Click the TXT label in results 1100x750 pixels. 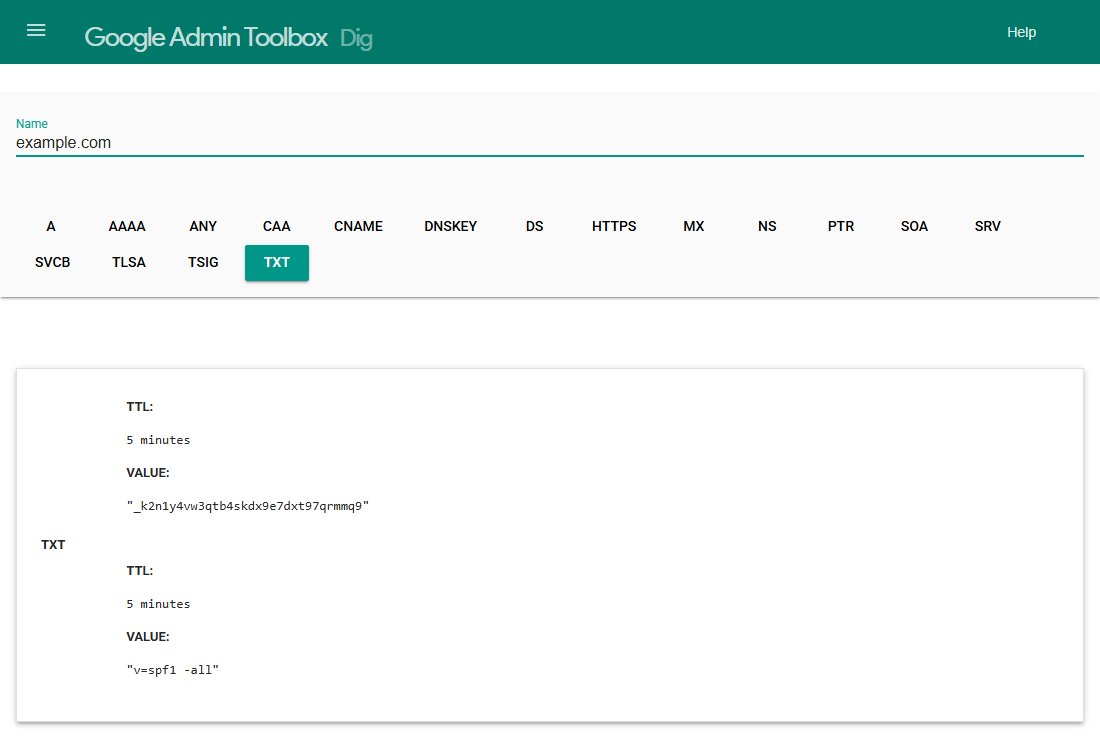point(53,545)
